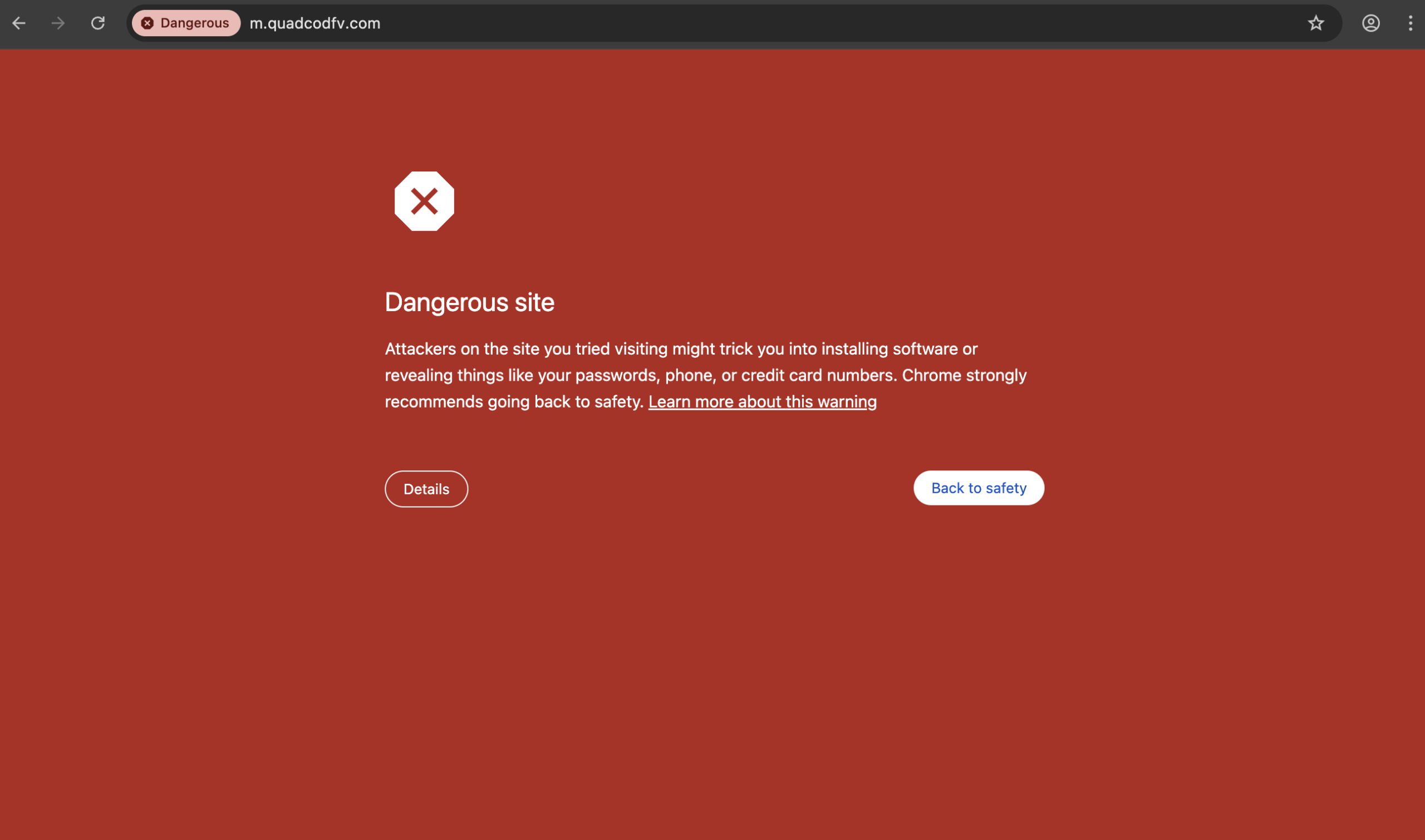Screen dimensions: 1425x840
Task: Return to previous page via Back to safety
Action: [979, 488]
